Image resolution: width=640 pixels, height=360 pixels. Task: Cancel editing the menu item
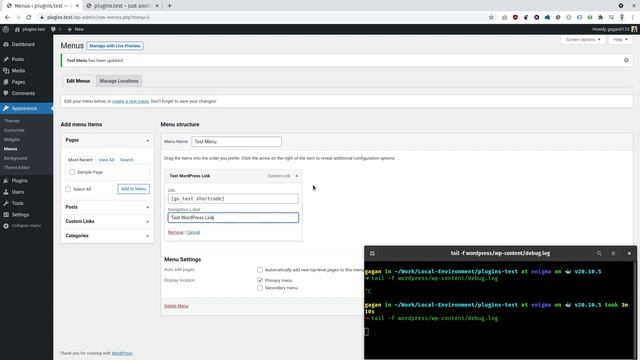[193, 232]
